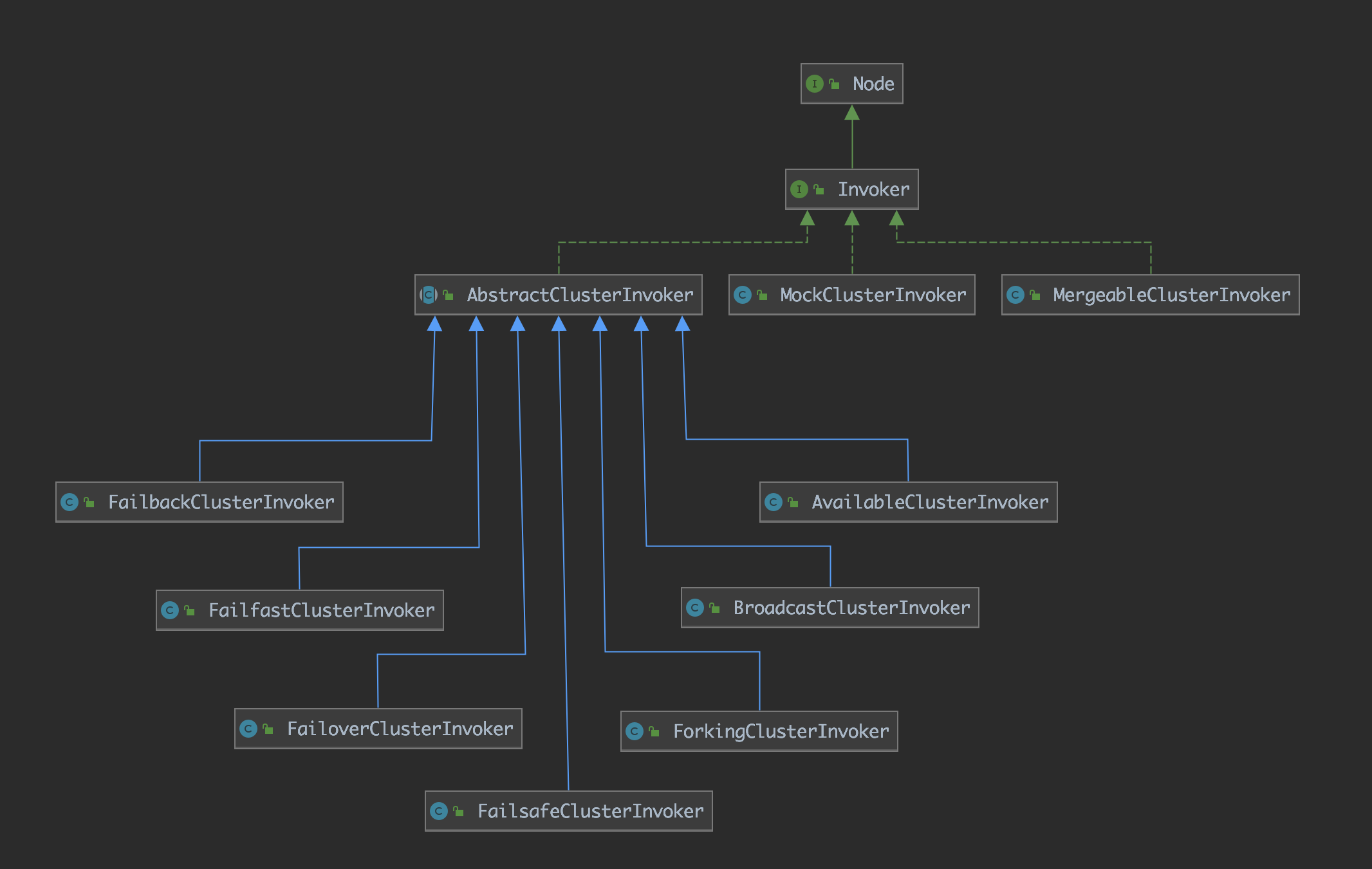Select the Node interface label
Screen dimensions: 1372x869
click(873, 84)
